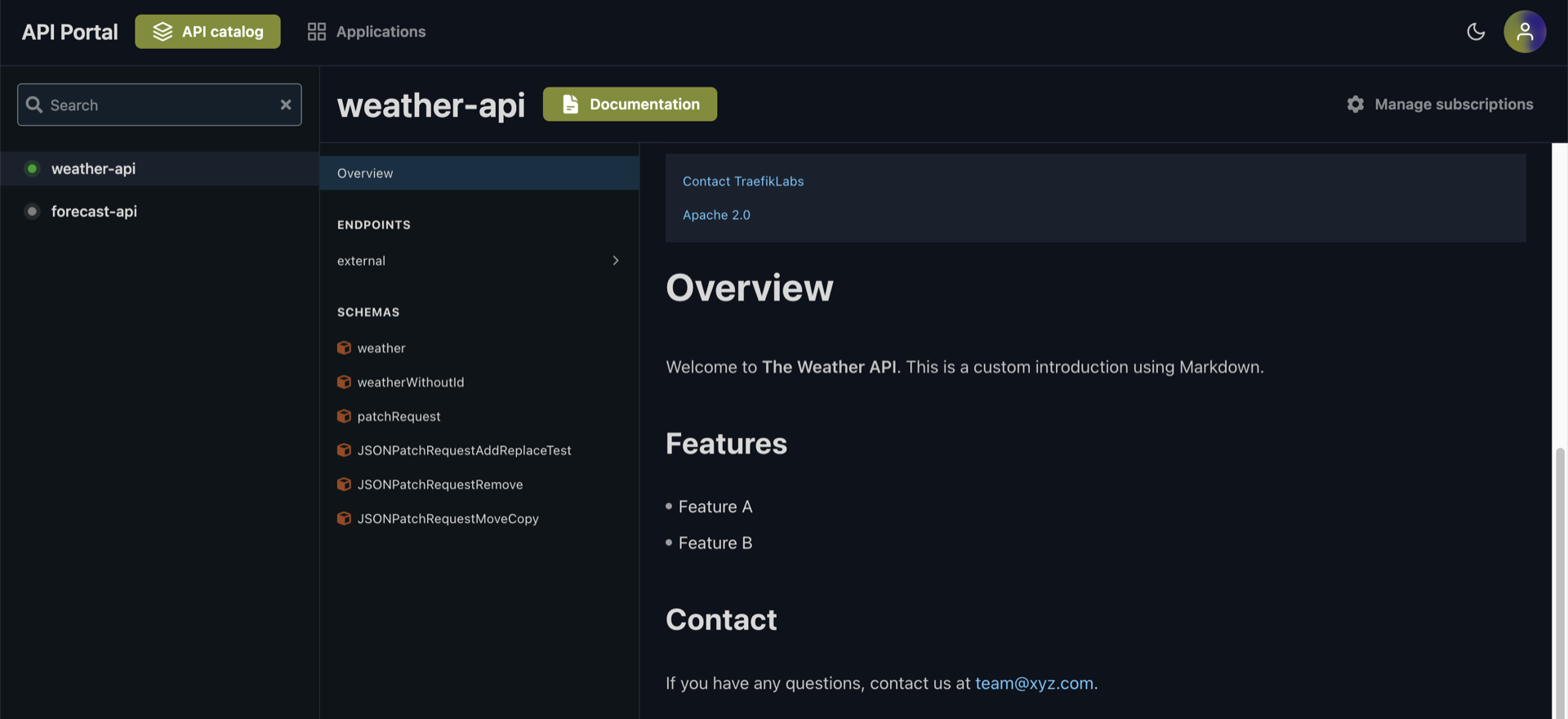This screenshot has height=719, width=1568.
Task: Click the cube icon beside JSONPatchRequestRemove
Action: point(344,485)
